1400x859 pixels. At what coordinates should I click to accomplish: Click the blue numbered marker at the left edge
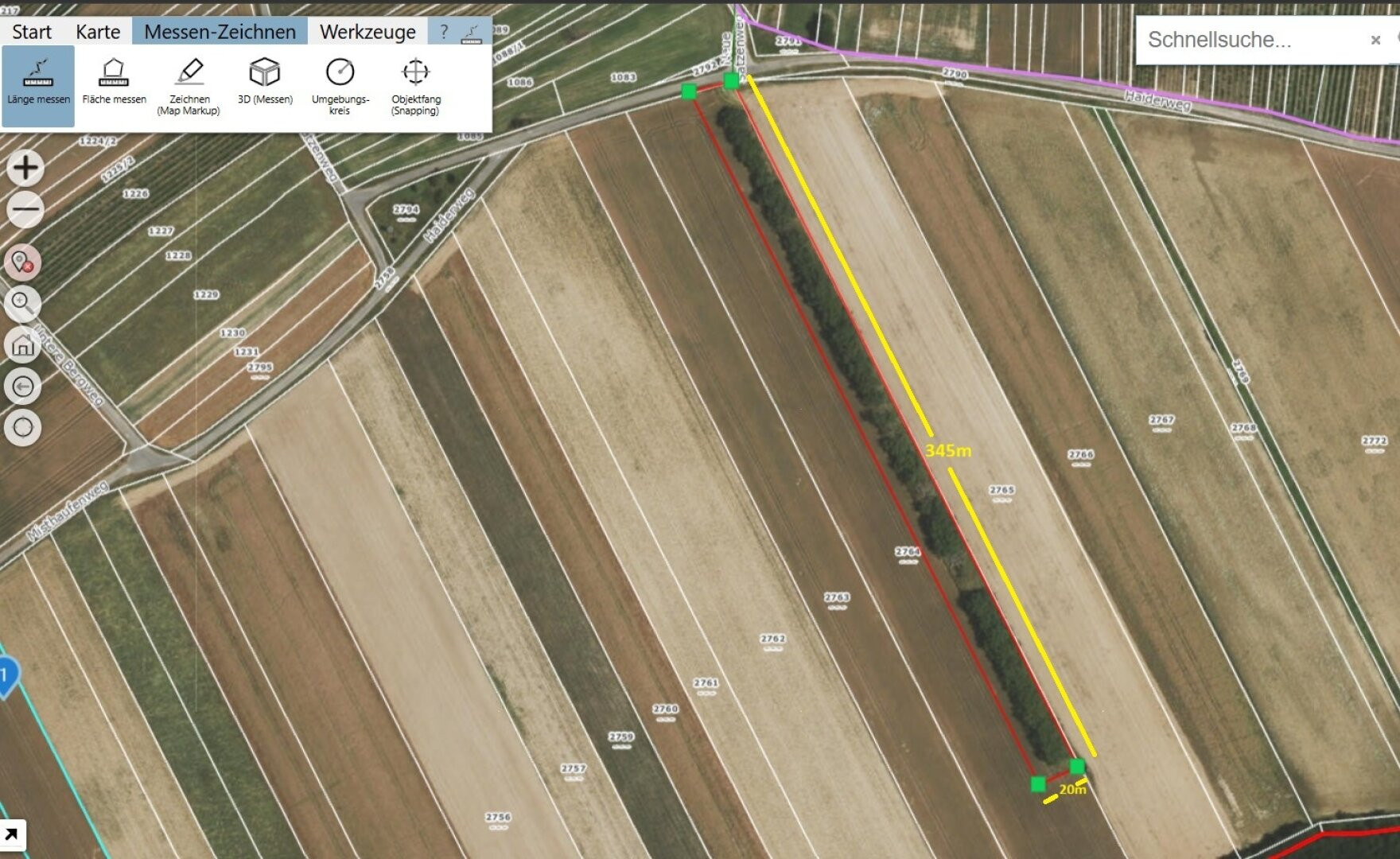(x=6, y=678)
